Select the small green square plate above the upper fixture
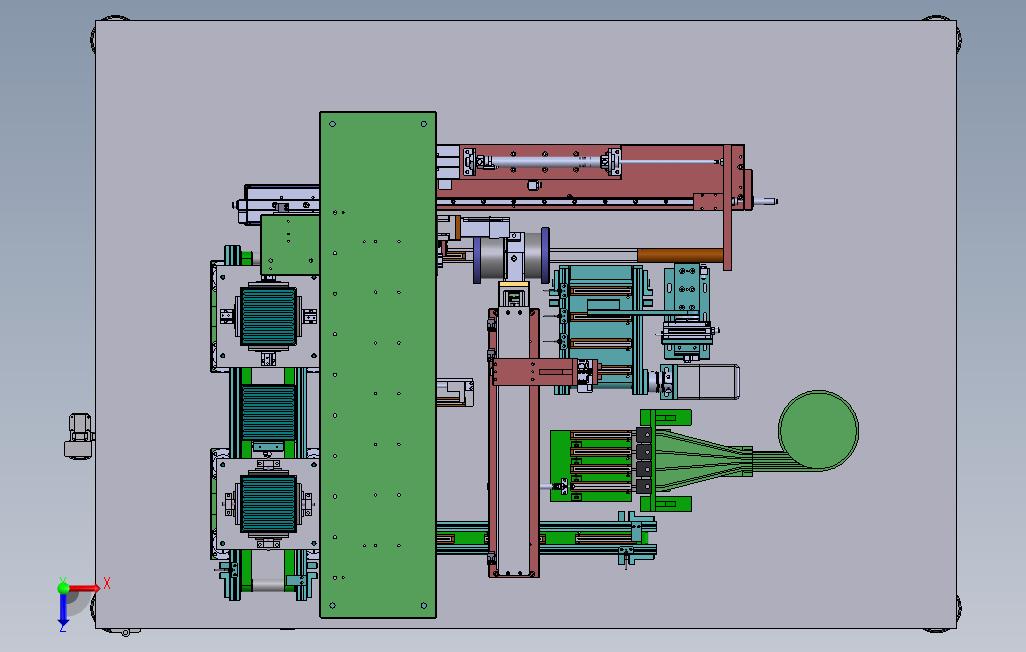This screenshot has width=1026, height=652. 290,245
